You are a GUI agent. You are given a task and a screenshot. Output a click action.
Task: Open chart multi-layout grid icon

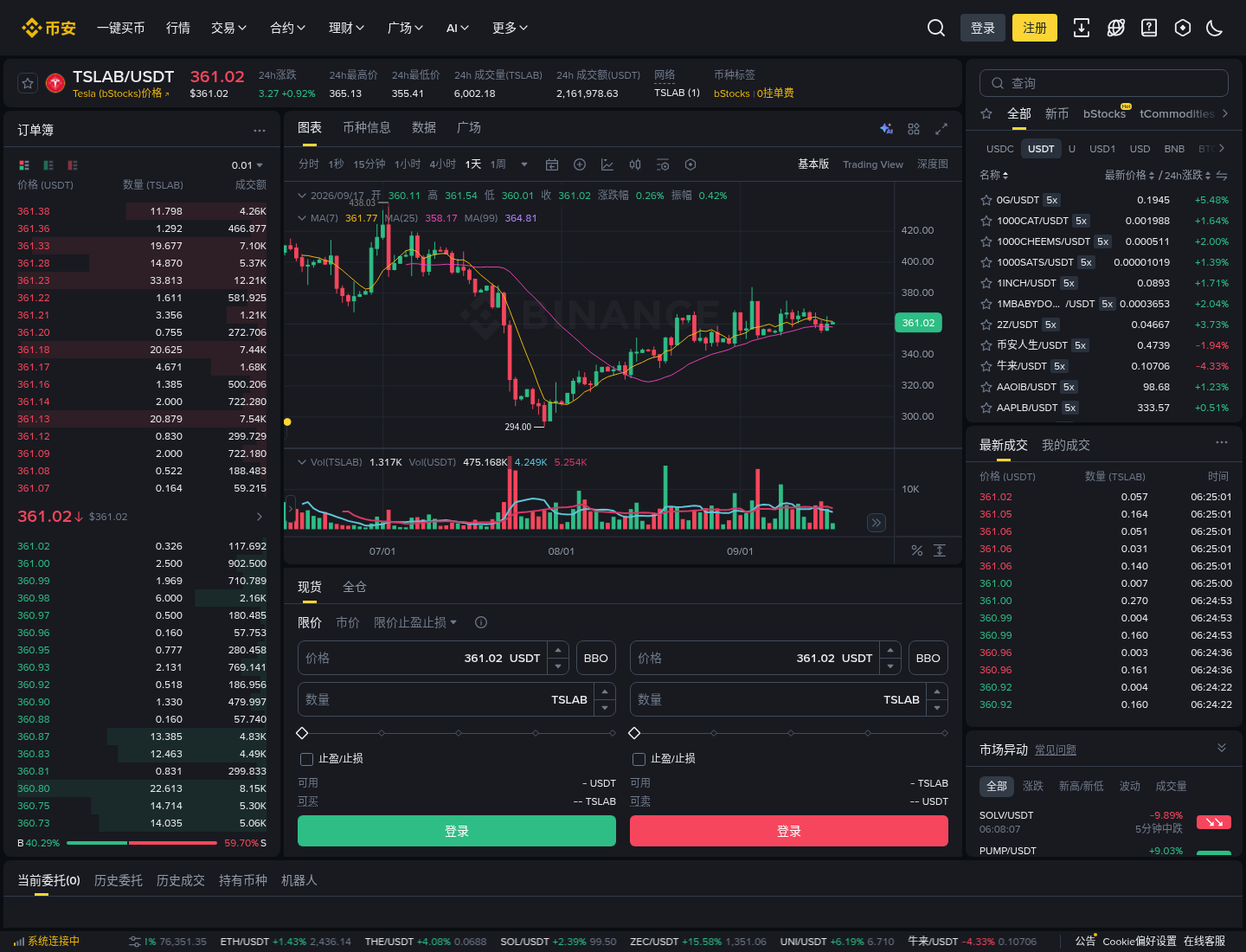pyautogui.click(x=914, y=128)
